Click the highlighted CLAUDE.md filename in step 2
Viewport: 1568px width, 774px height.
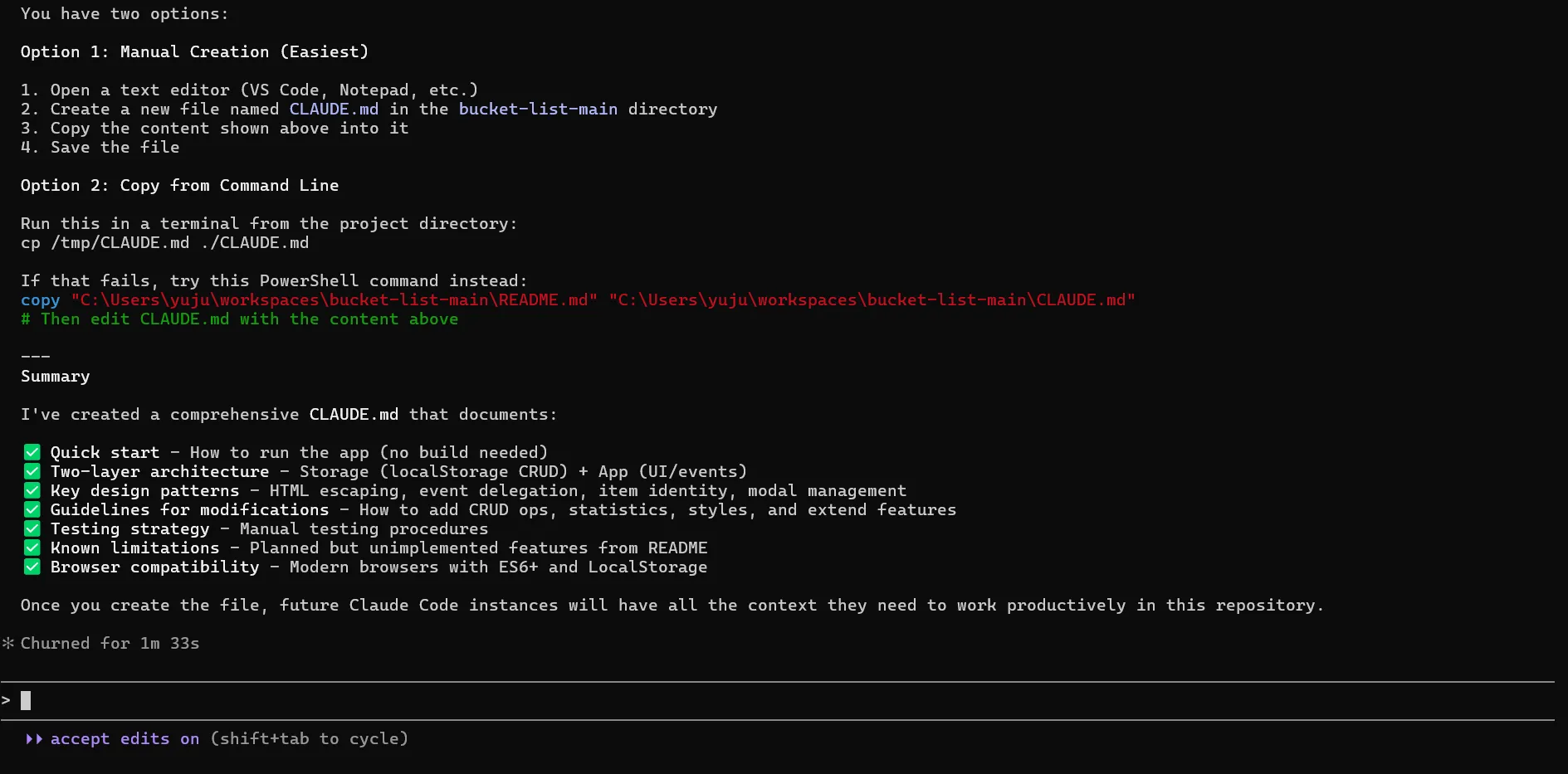point(334,109)
